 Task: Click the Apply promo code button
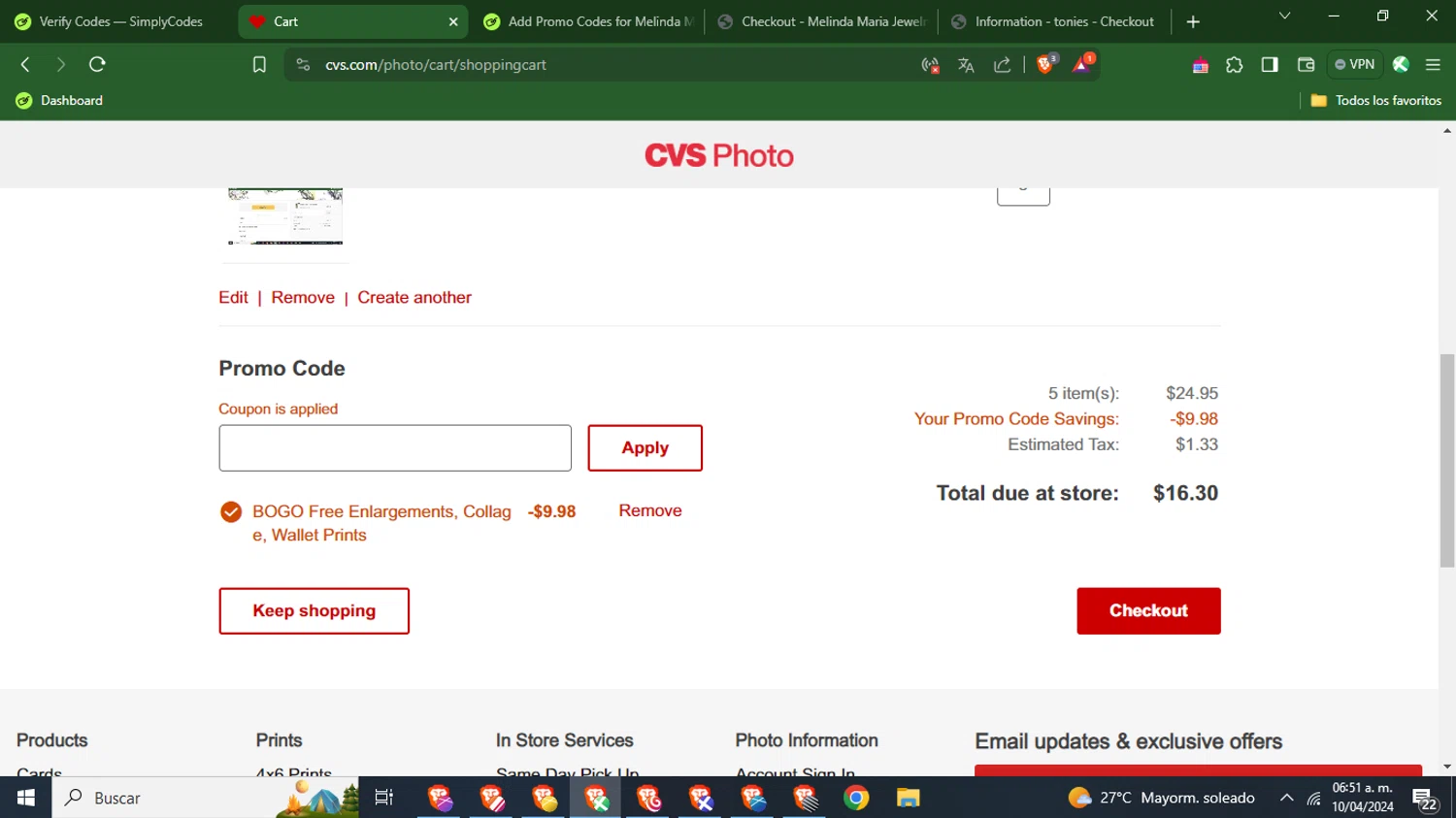(x=645, y=448)
